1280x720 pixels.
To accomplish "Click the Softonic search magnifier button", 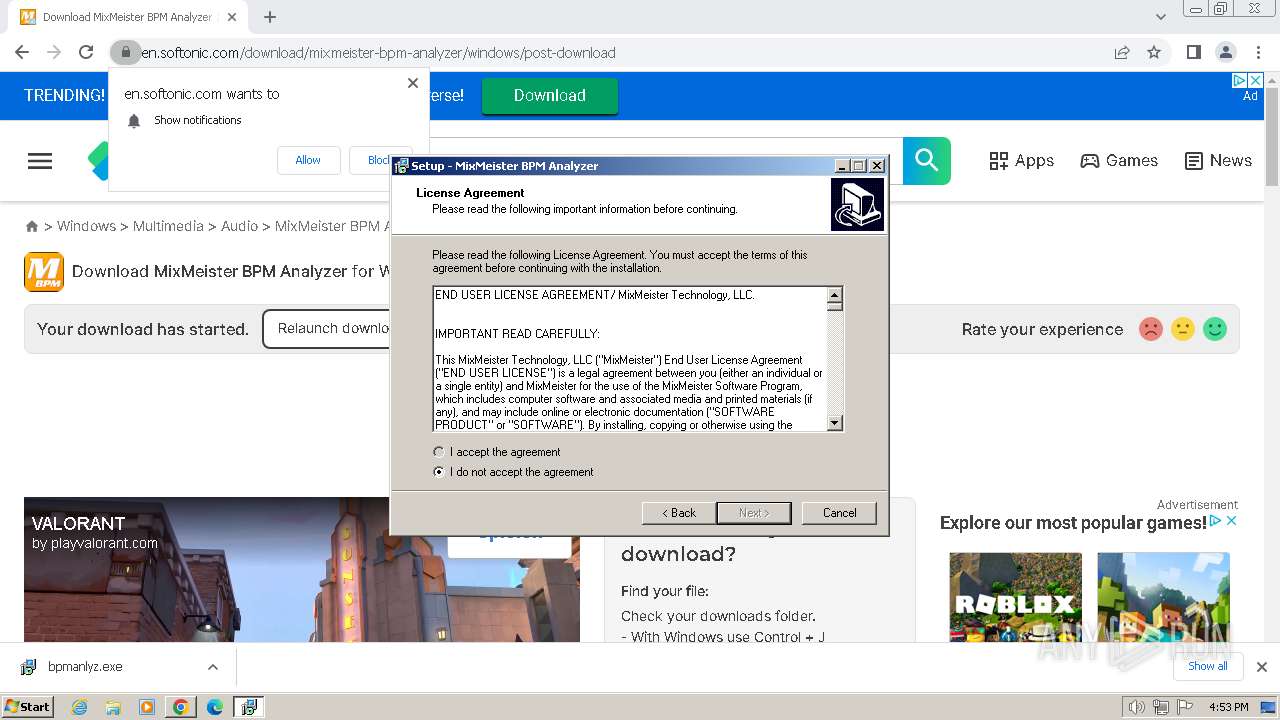I will pos(927,161).
